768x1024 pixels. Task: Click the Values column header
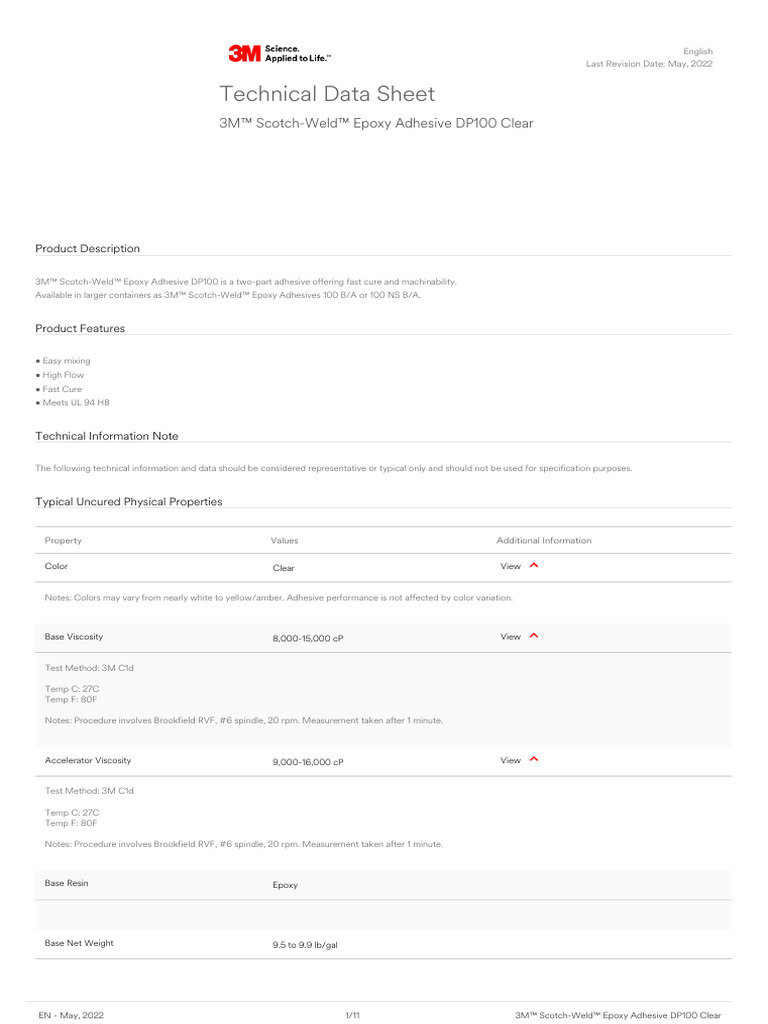pos(284,541)
